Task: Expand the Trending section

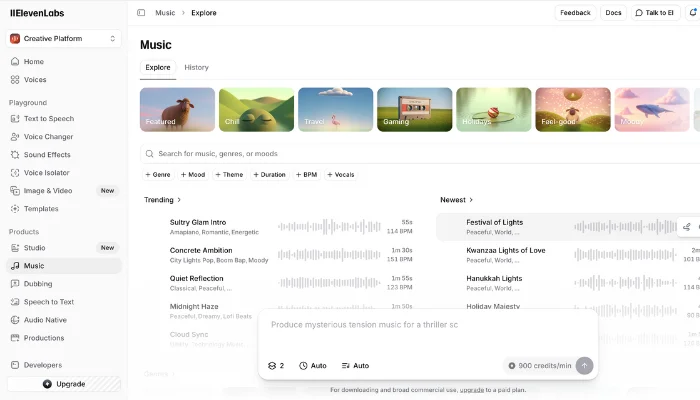Action: click(162, 200)
